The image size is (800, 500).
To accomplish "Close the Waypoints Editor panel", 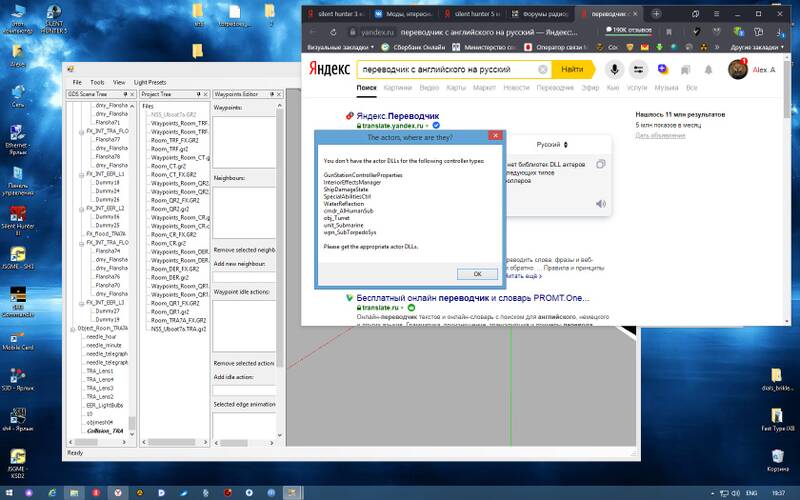I will [x=279, y=94].
